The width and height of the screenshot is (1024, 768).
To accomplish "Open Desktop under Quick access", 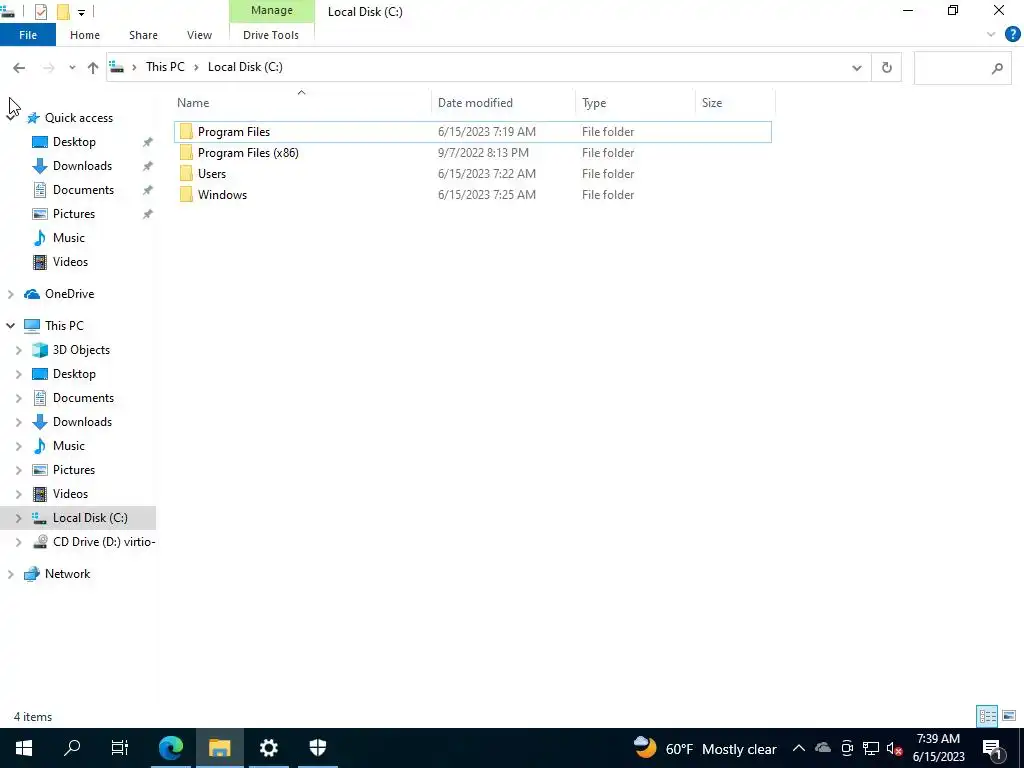I will [x=74, y=142].
